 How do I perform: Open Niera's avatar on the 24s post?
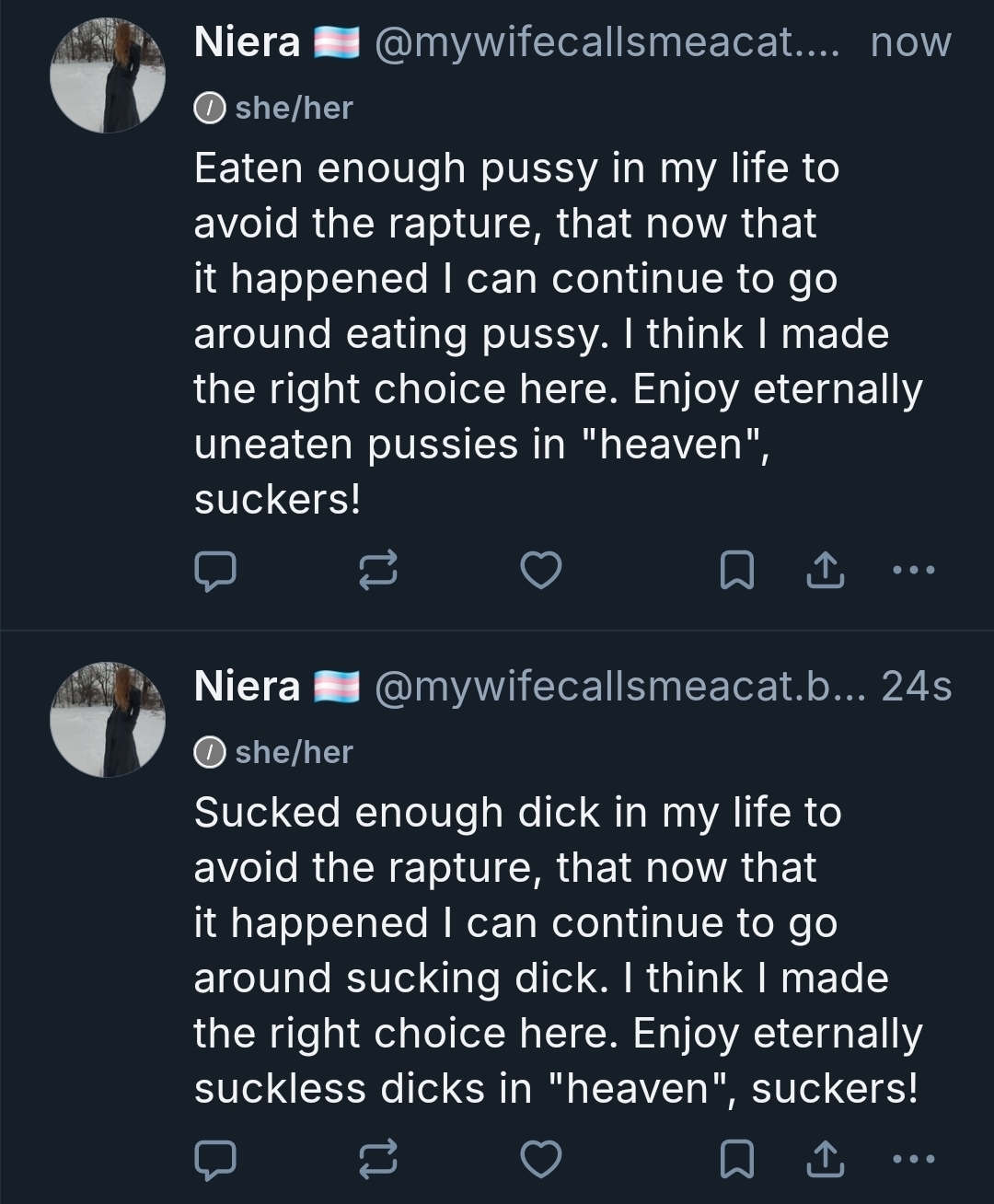[x=108, y=720]
